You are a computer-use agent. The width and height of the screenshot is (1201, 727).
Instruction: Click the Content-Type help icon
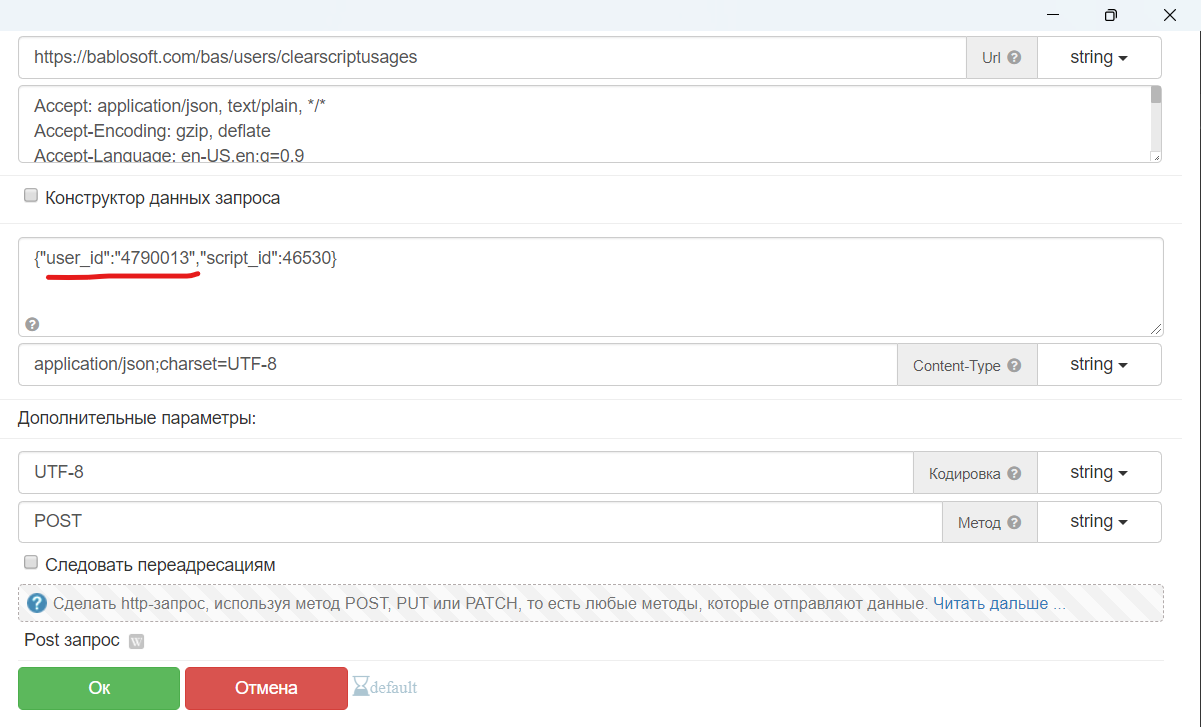pyautogui.click(x=1014, y=366)
